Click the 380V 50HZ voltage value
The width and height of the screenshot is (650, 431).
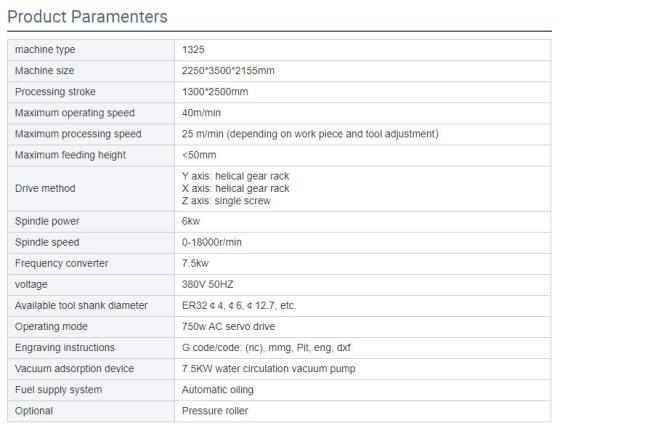tap(209, 284)
